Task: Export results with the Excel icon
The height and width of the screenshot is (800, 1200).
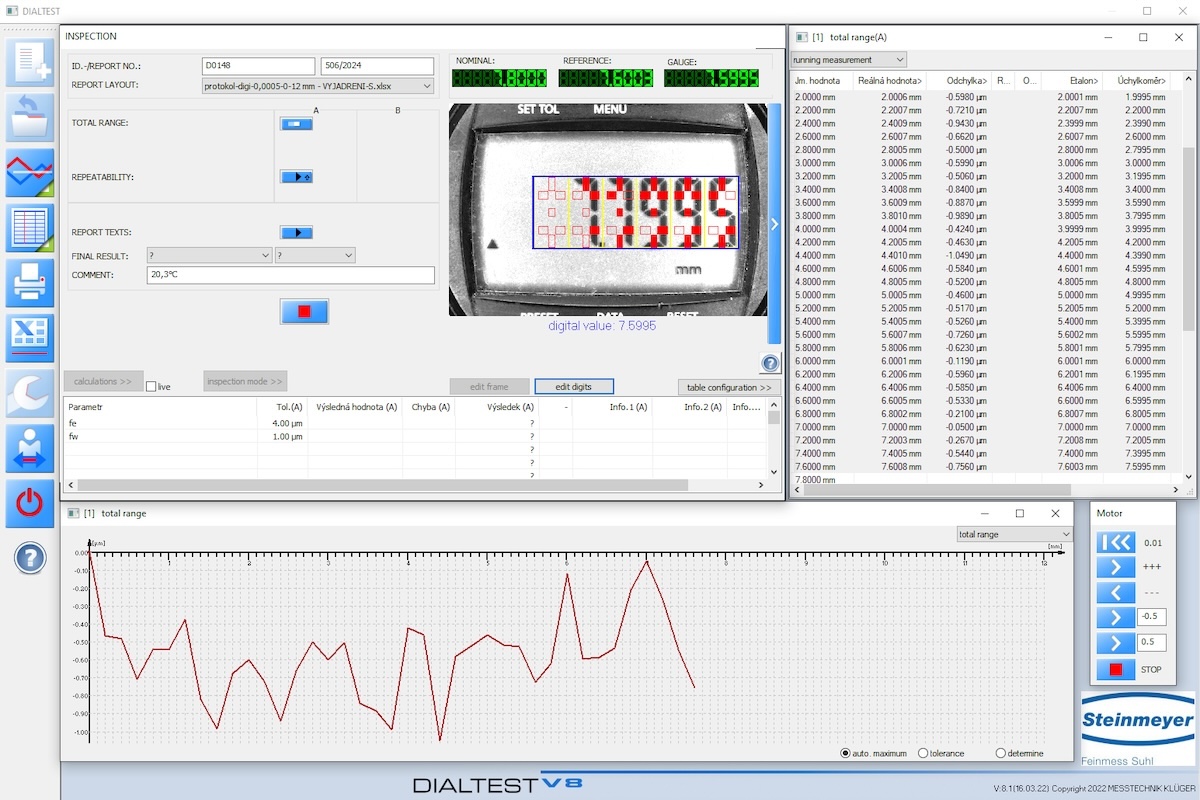Action: [x=30, y=338]
